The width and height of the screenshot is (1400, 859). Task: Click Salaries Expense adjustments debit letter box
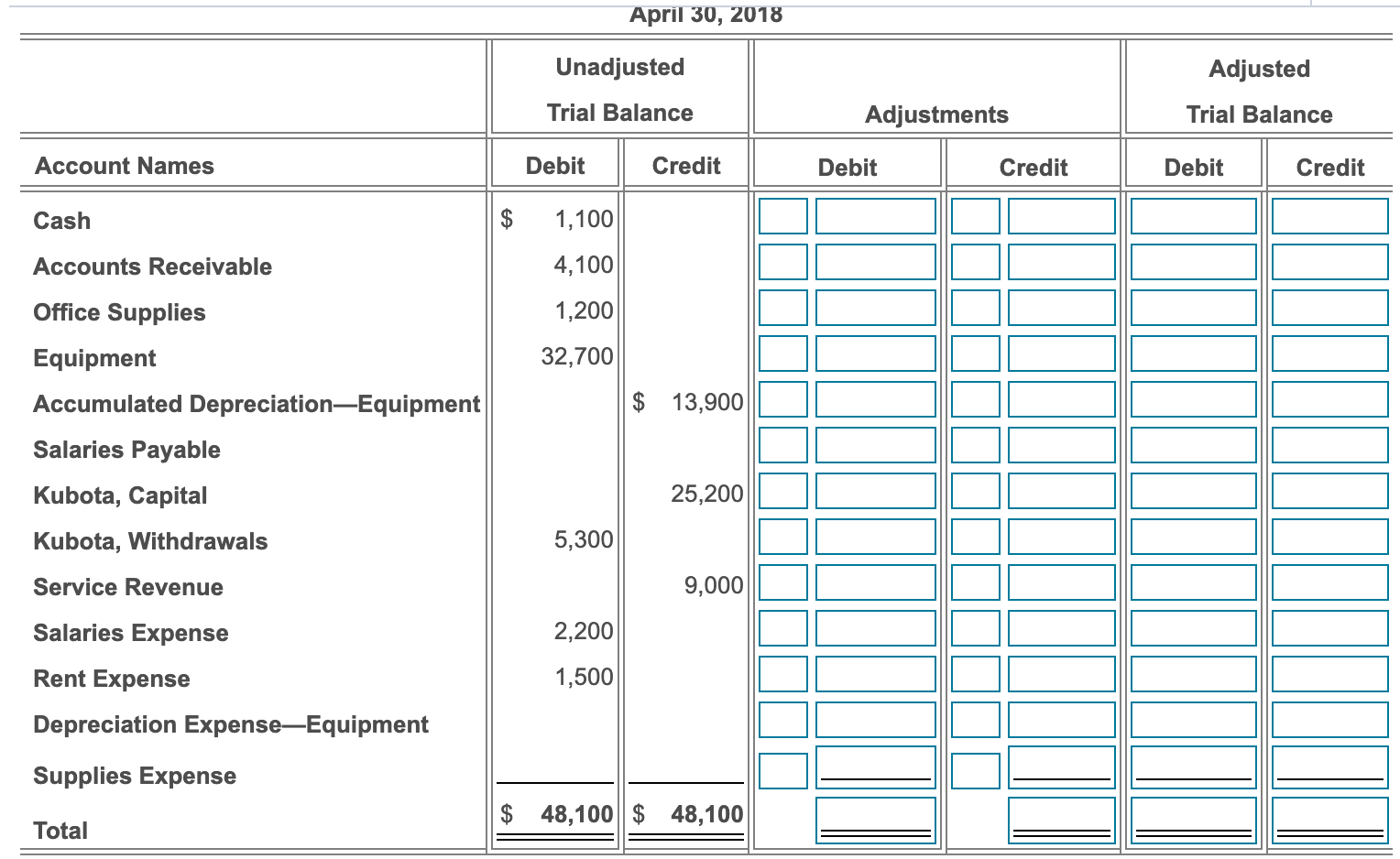point(783,628)
